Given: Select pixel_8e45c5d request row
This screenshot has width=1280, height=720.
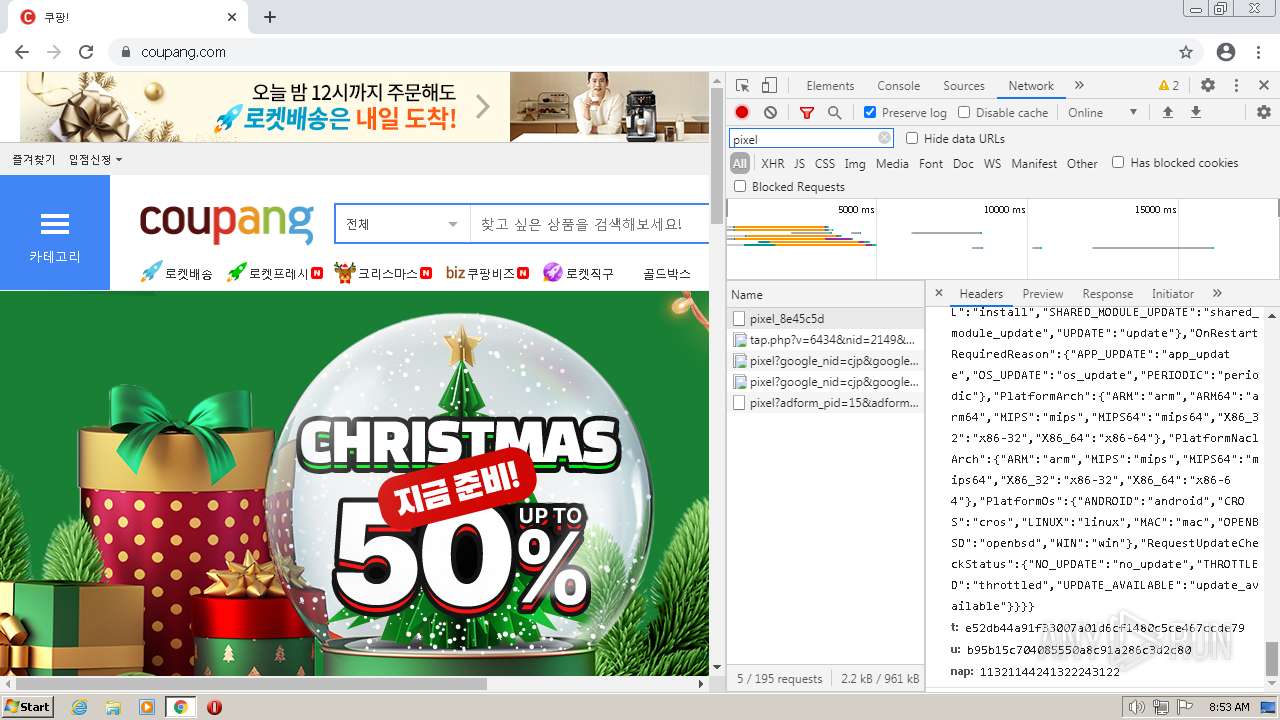Looking at the screenshot, I should pyautogui.click(x=826, y=319).
